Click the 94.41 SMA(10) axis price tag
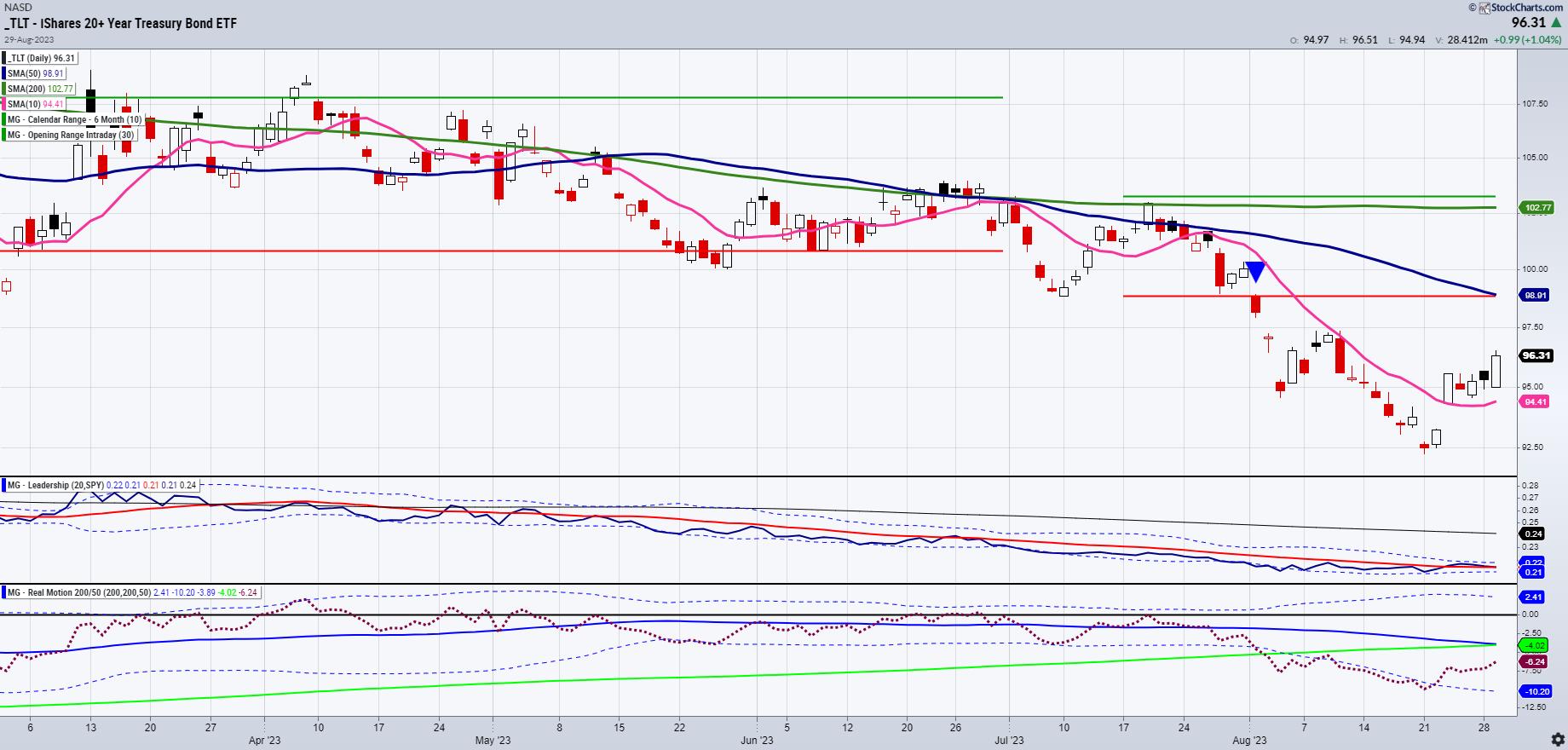The width and height of the screenshot is (1568, 750). coord(1535,401)
